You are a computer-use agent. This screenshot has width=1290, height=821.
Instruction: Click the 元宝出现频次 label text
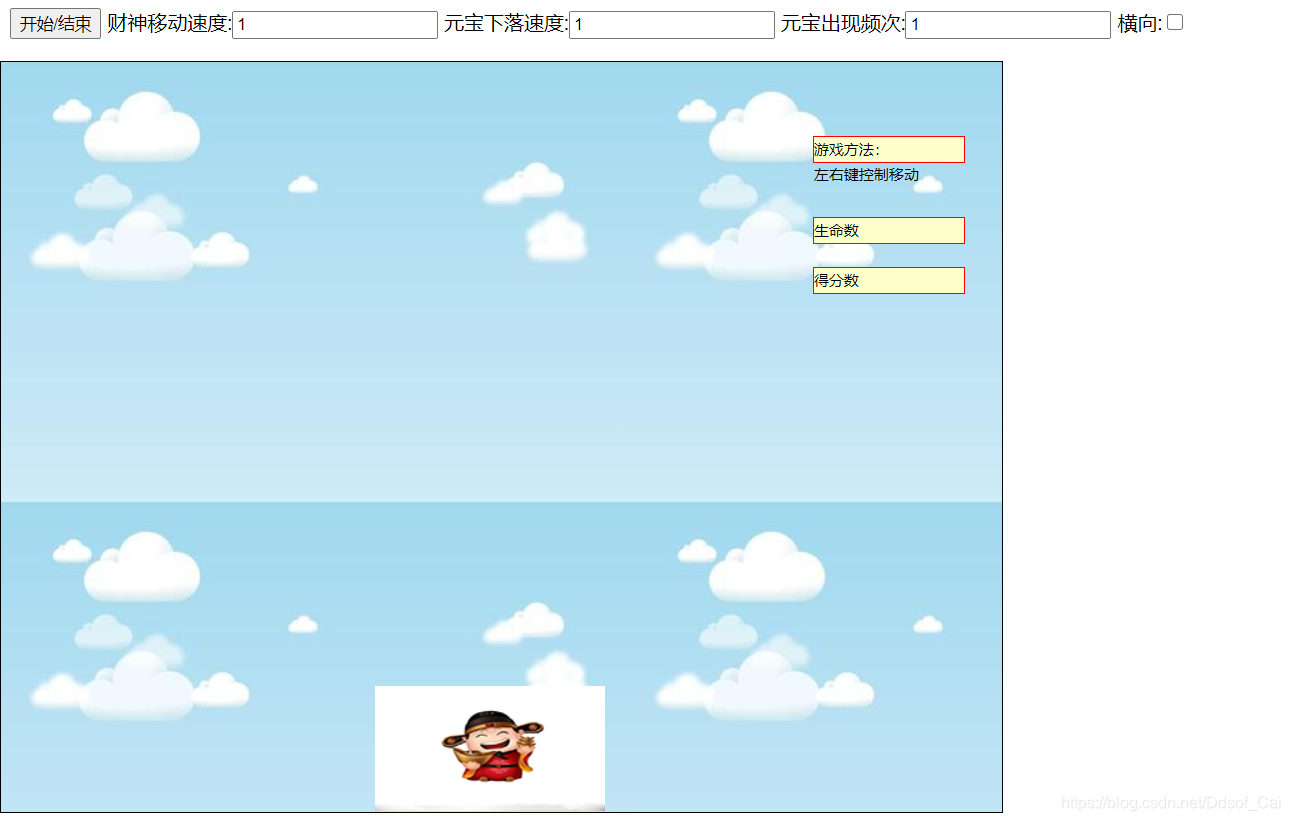843,24
